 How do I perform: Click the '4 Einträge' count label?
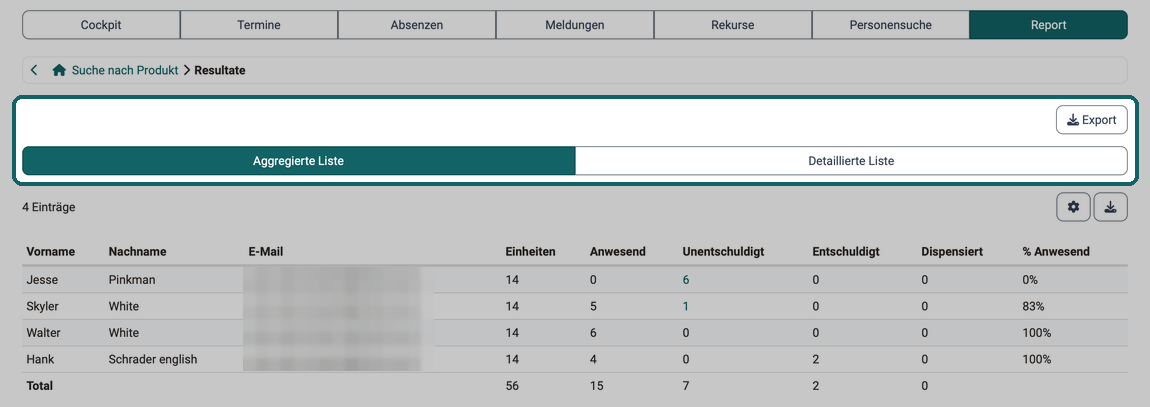[49, 208]
